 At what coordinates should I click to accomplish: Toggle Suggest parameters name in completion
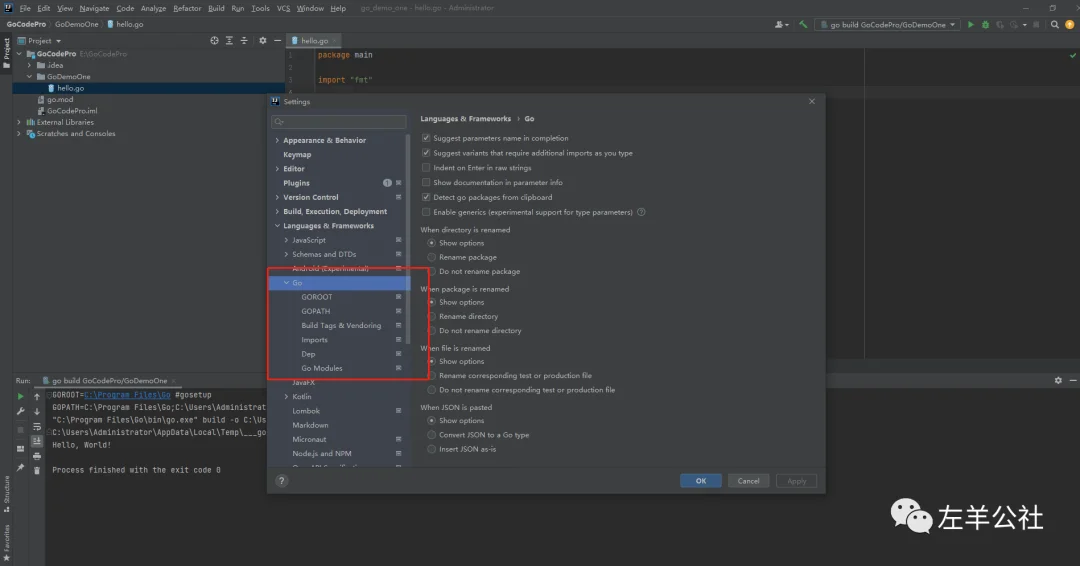coord(426,138)
